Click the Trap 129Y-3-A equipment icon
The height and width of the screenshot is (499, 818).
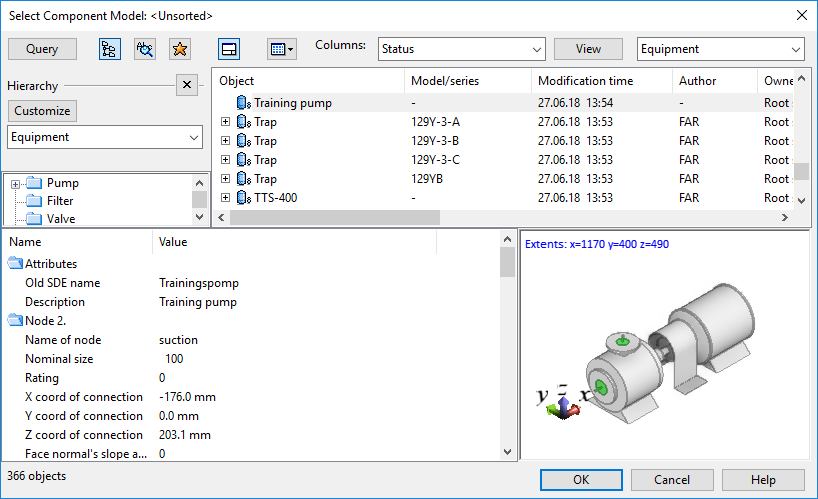click(x=244, y=121)
